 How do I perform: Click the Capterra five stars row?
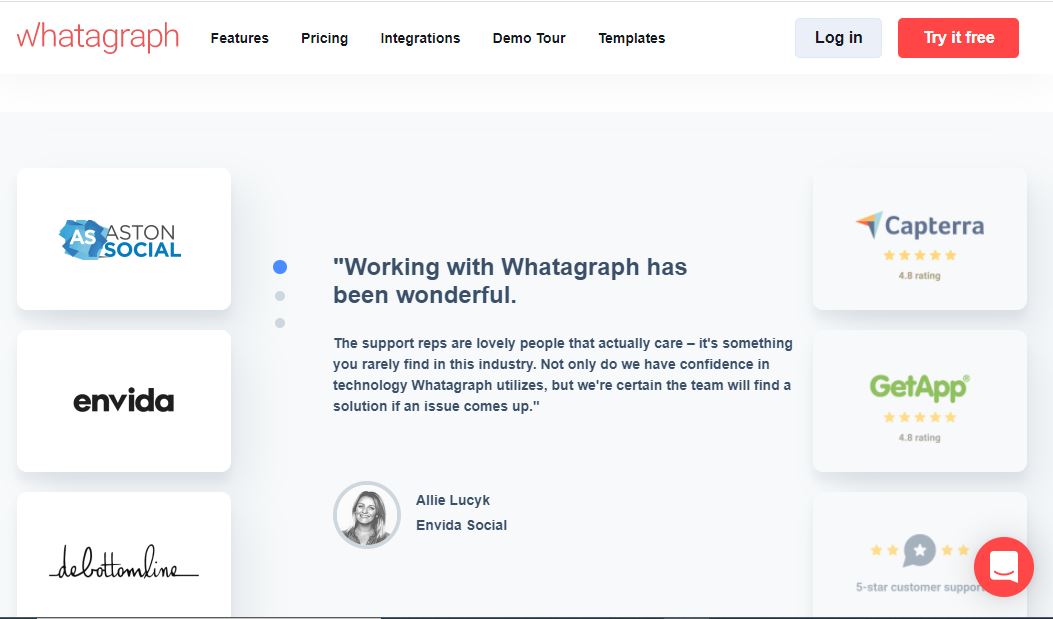tap(919, 255)
